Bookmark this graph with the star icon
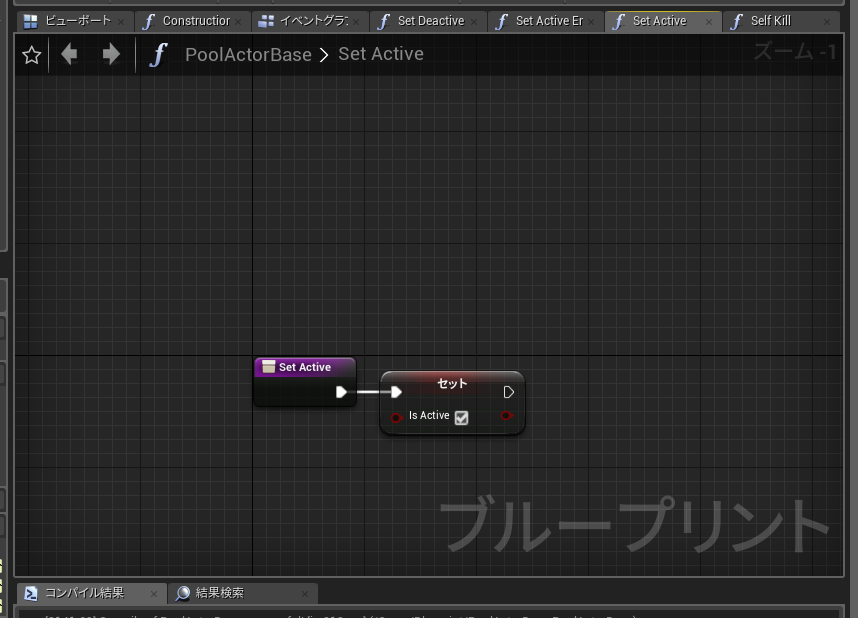The height and width of the screenshot is (618, 858). 32,55
